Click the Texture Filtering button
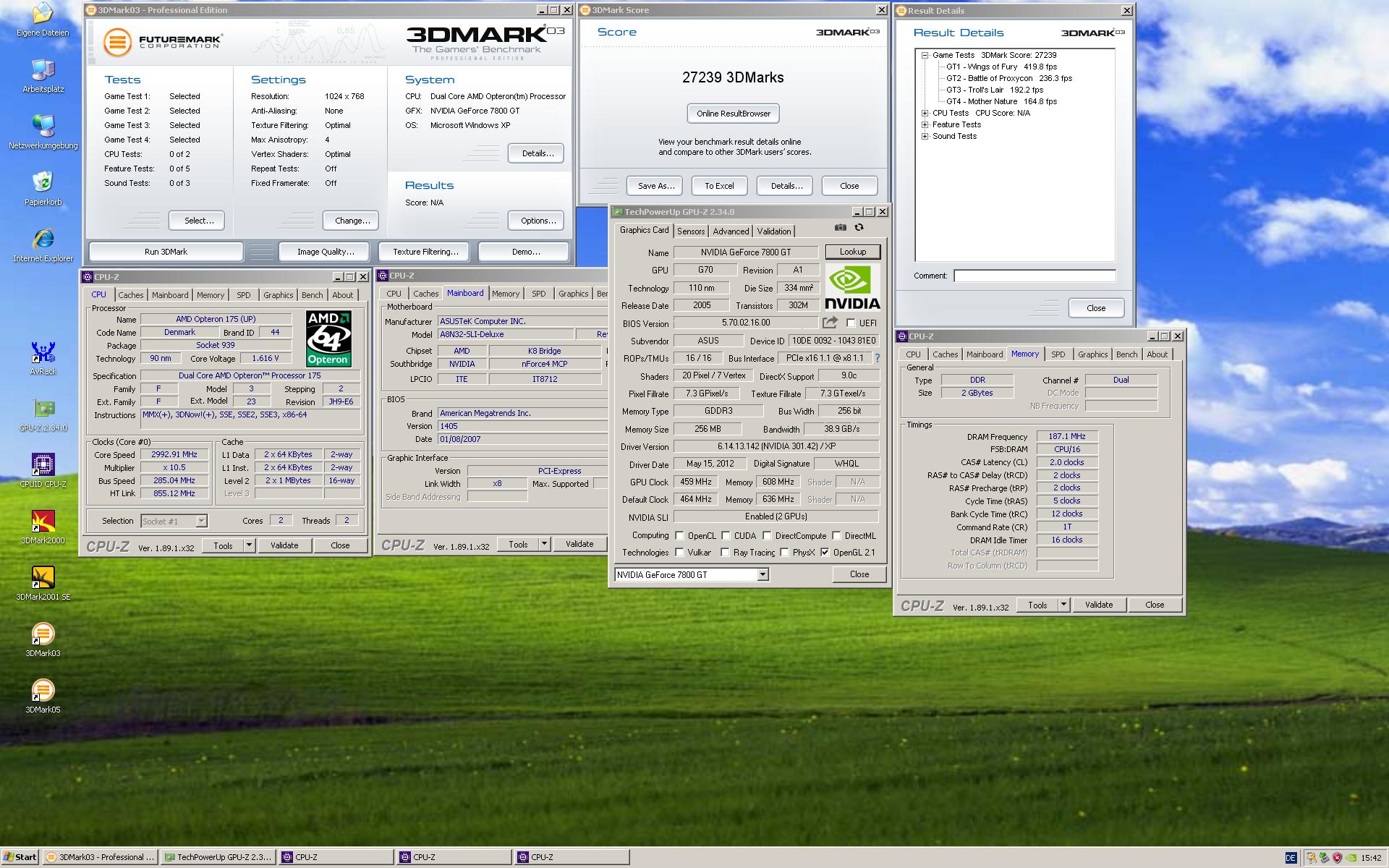This screenshot has width=1389, height=868. pyautogui.click(x=425, y=252)
